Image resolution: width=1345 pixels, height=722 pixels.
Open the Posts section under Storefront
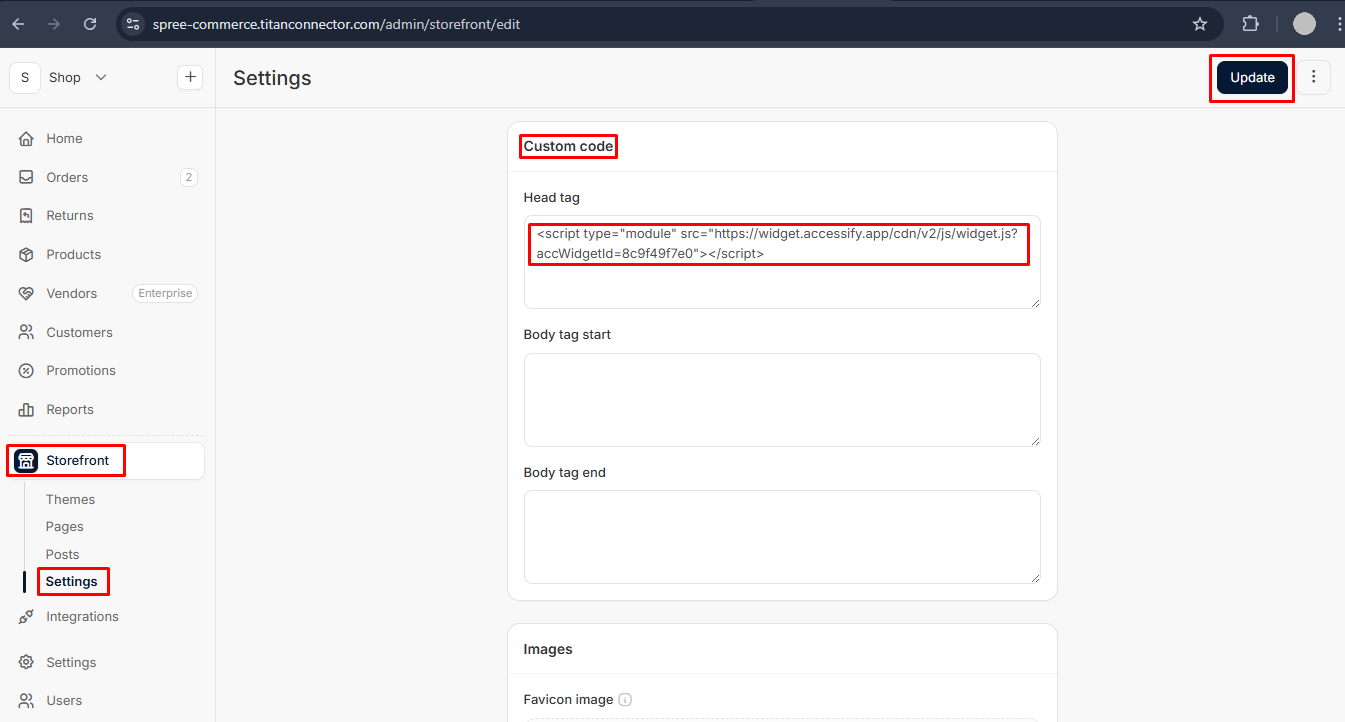pos(62,554)
